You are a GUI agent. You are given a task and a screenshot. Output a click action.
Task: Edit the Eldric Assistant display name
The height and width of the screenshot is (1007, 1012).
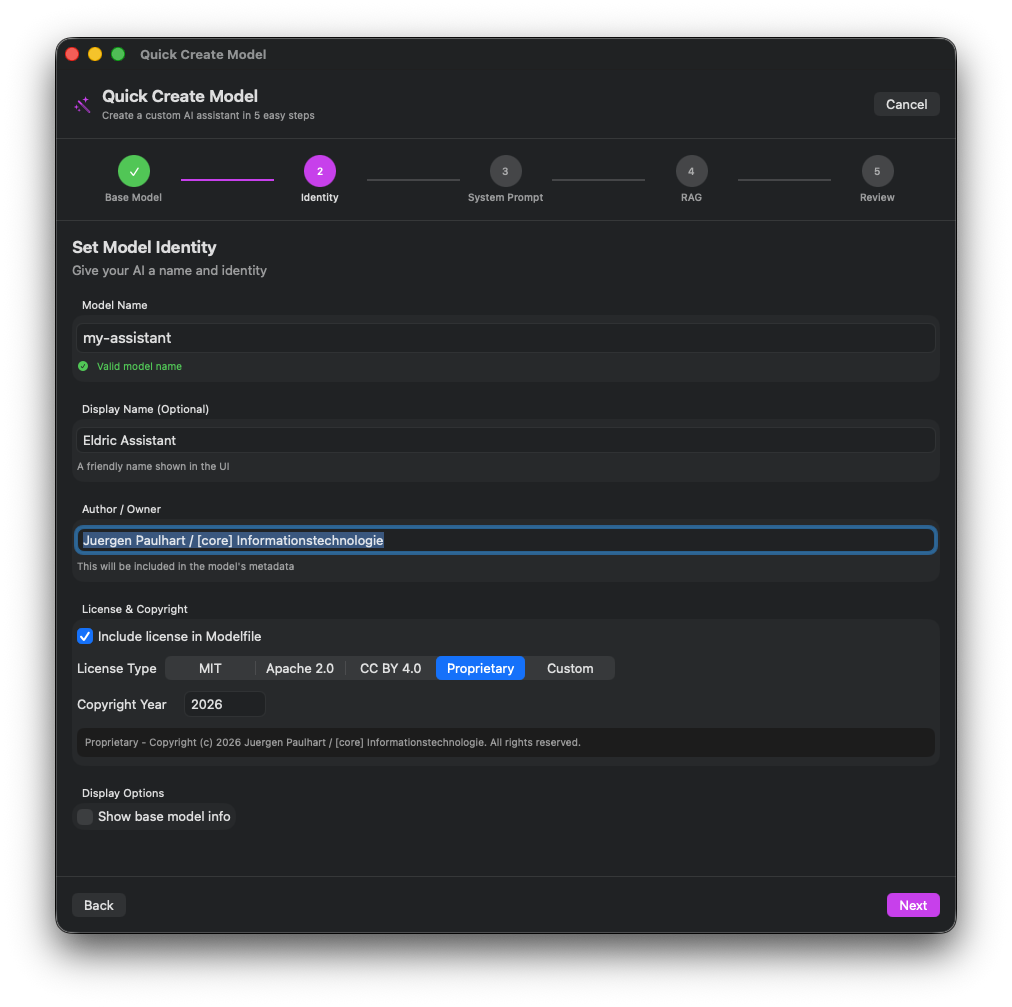point(505,440)
